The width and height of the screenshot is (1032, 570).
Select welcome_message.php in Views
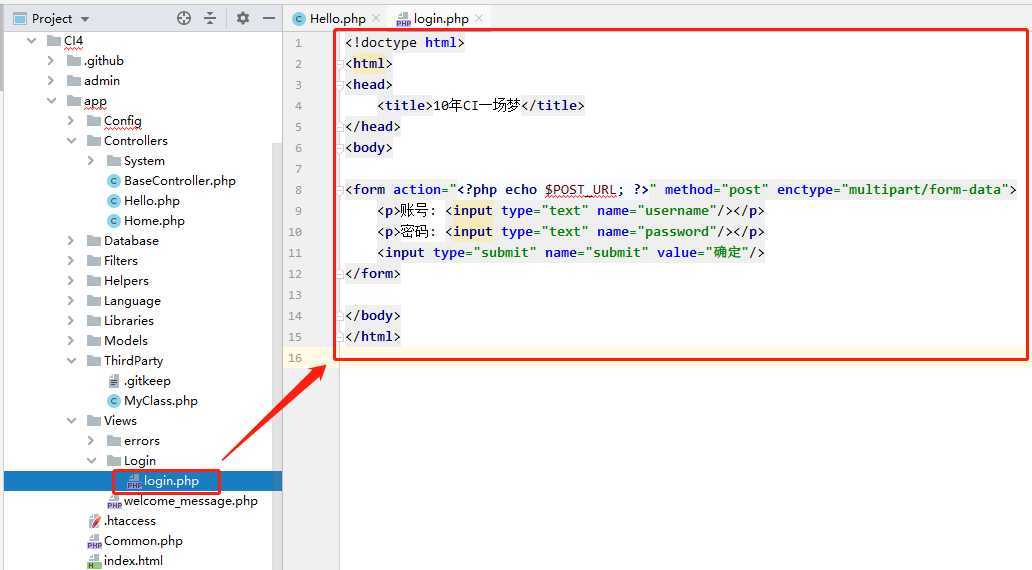(x=191, y=501)
